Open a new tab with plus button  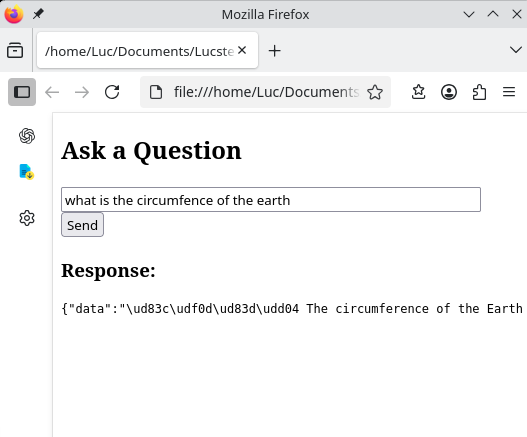coord(275,51)
